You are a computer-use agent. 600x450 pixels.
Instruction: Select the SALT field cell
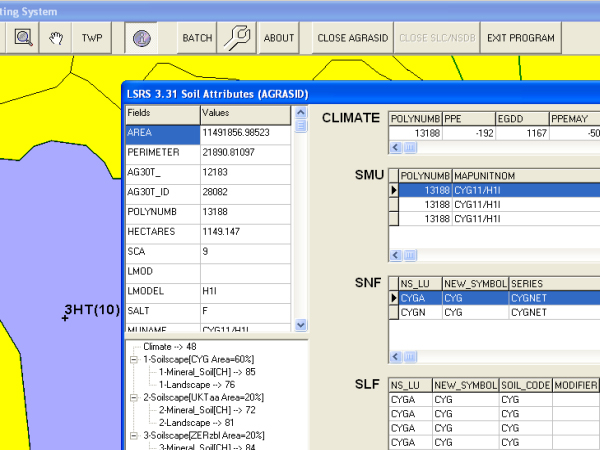tap(163, 313)
